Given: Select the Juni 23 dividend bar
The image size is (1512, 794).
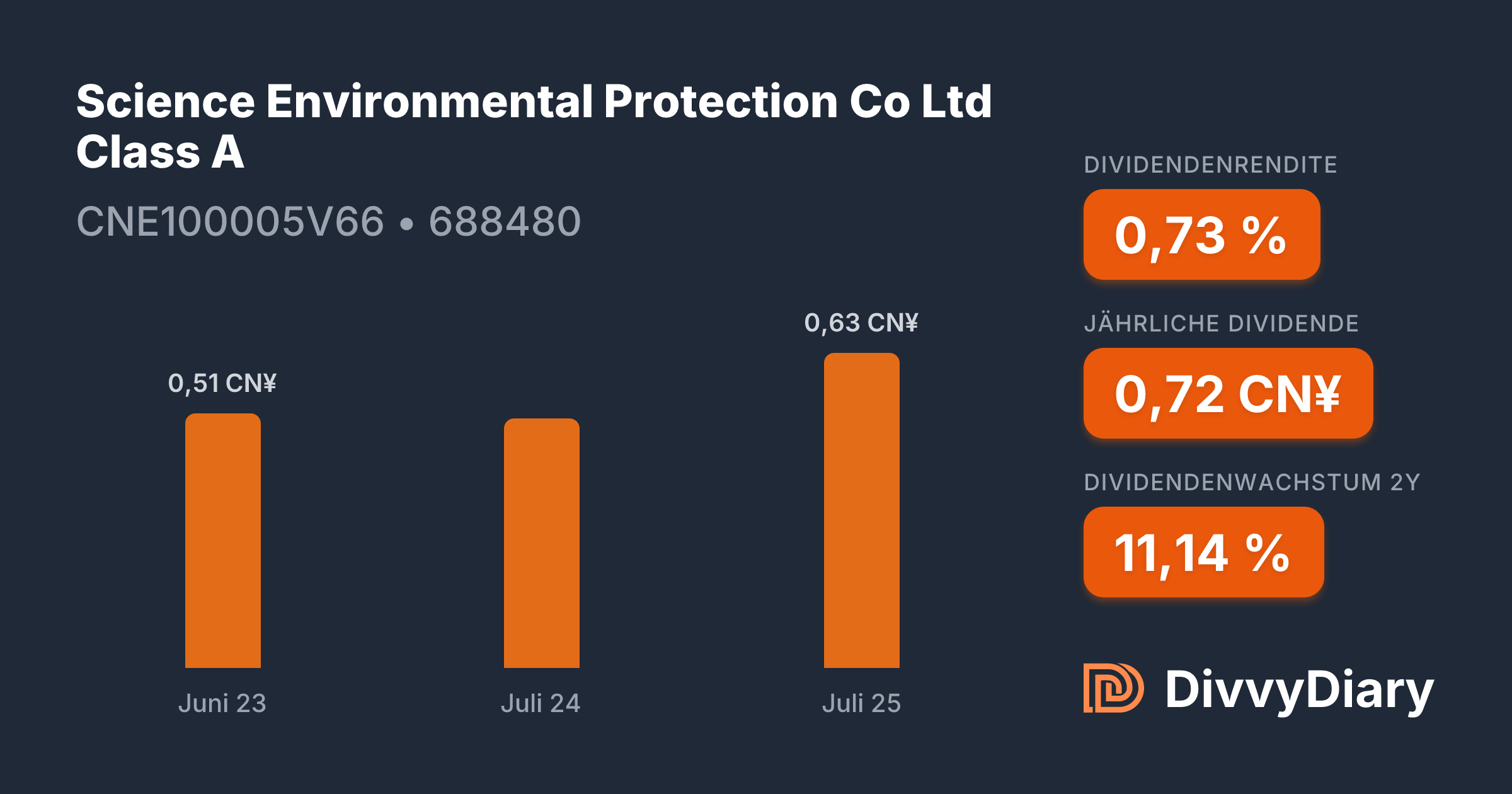Looking at the screenshot, I should click(222, 541).
